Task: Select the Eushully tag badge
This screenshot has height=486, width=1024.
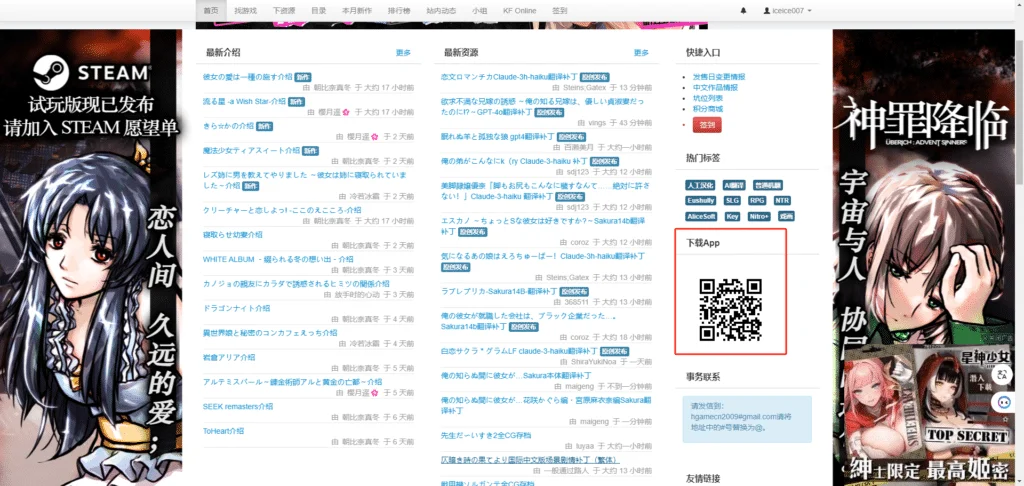Action: click(702, 200)
